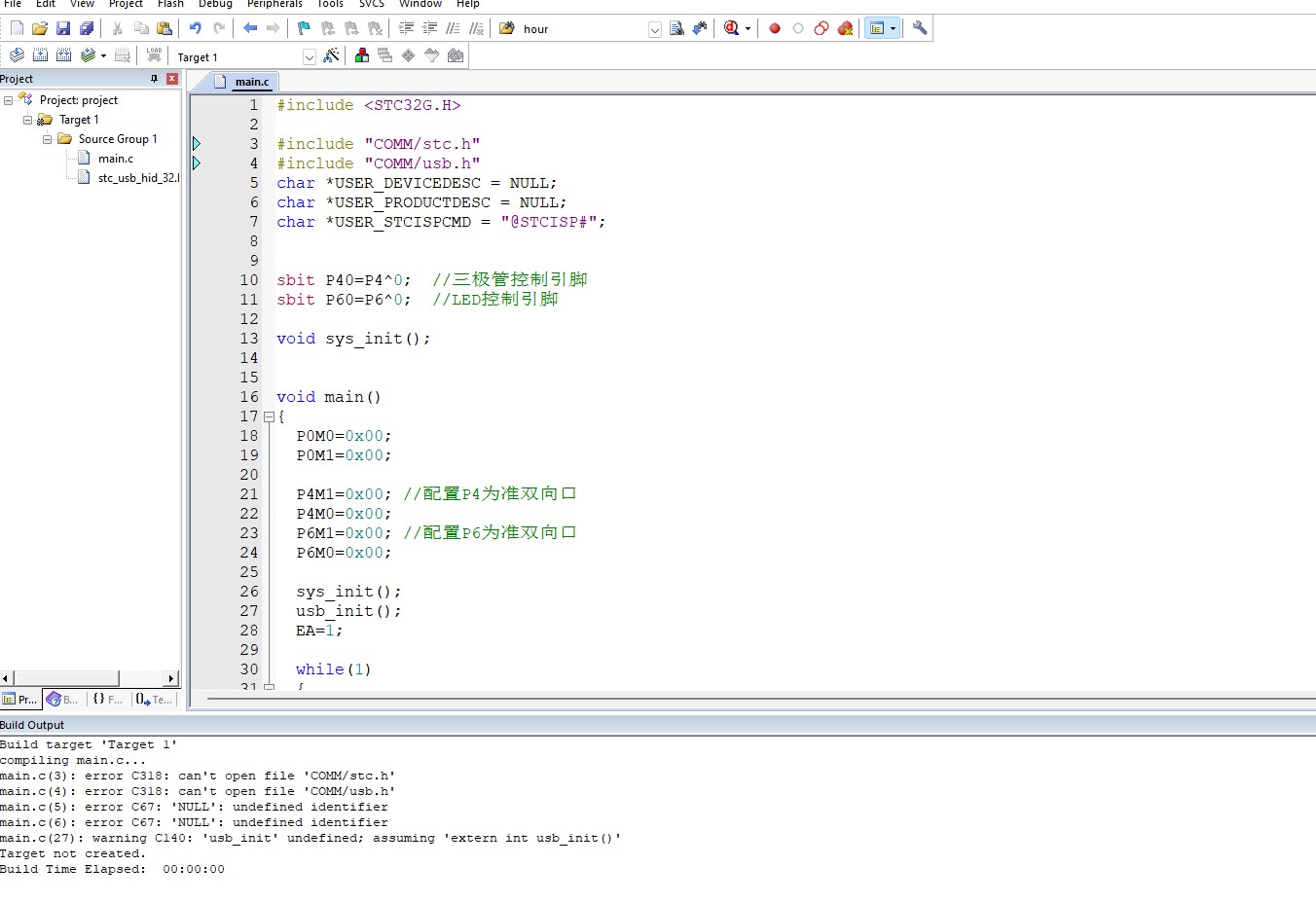Paste from clipboard toolbar icon
Image resolution: width=1316 pixels, height=903 pixels.
164,28
